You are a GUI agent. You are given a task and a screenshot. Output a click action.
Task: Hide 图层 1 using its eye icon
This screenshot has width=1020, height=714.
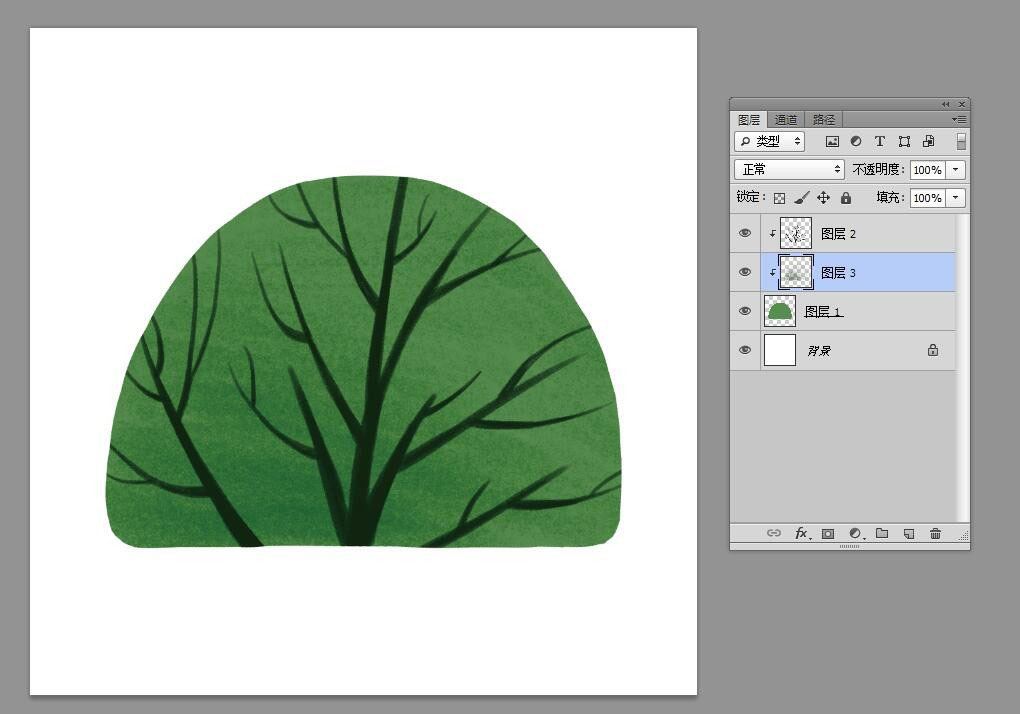pyautogui.click(x=745, y=311)
